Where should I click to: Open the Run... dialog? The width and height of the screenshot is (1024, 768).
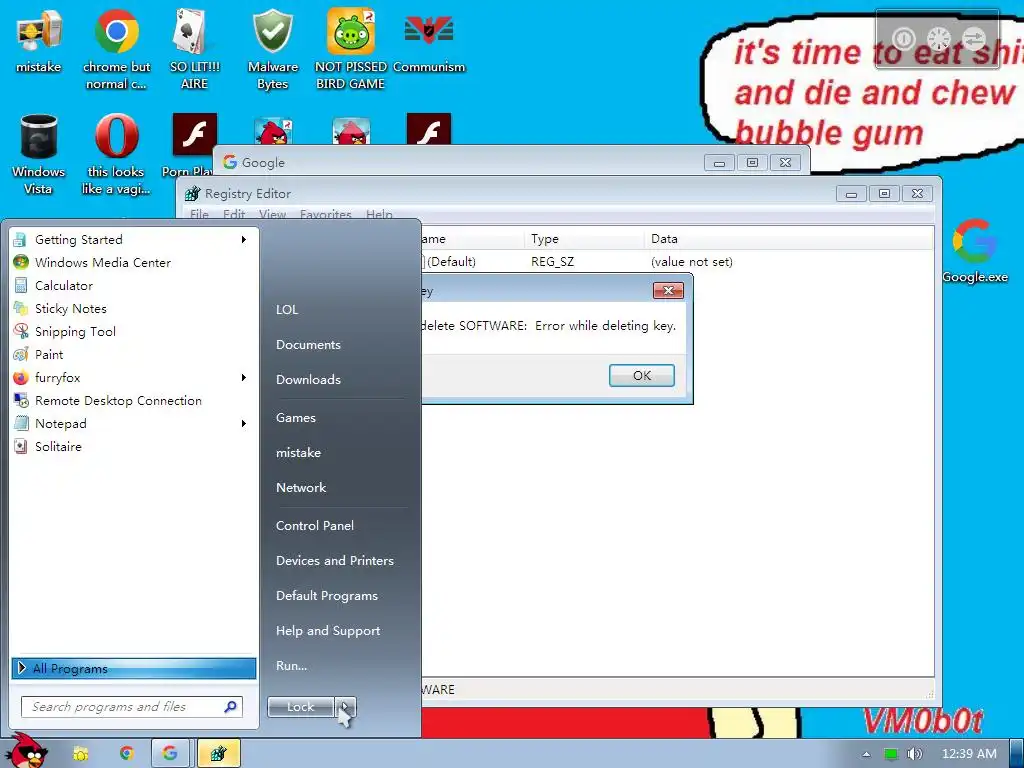tap(291, 666)
